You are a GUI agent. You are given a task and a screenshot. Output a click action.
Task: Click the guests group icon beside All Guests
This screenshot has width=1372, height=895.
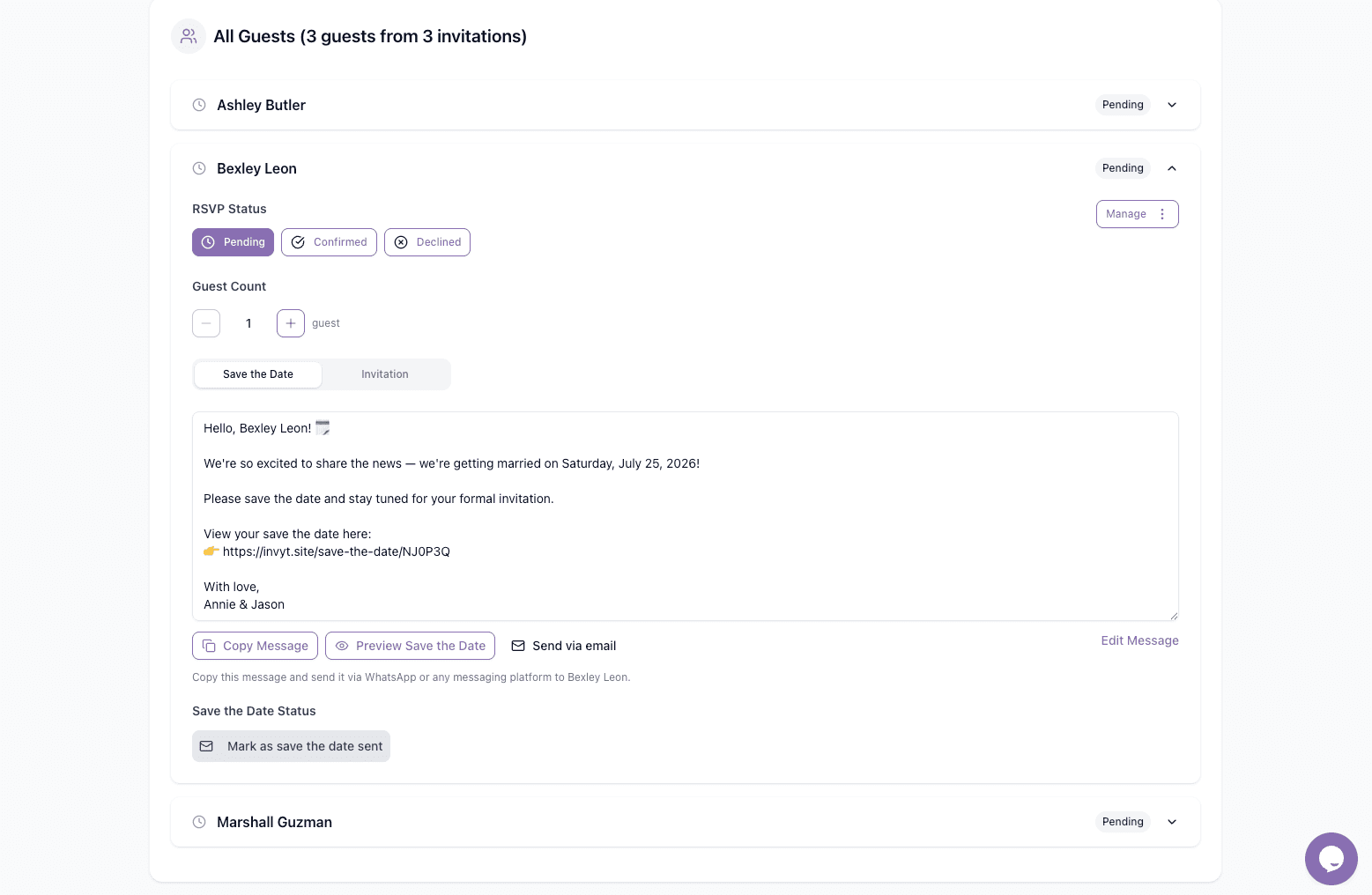pos(189,36)
